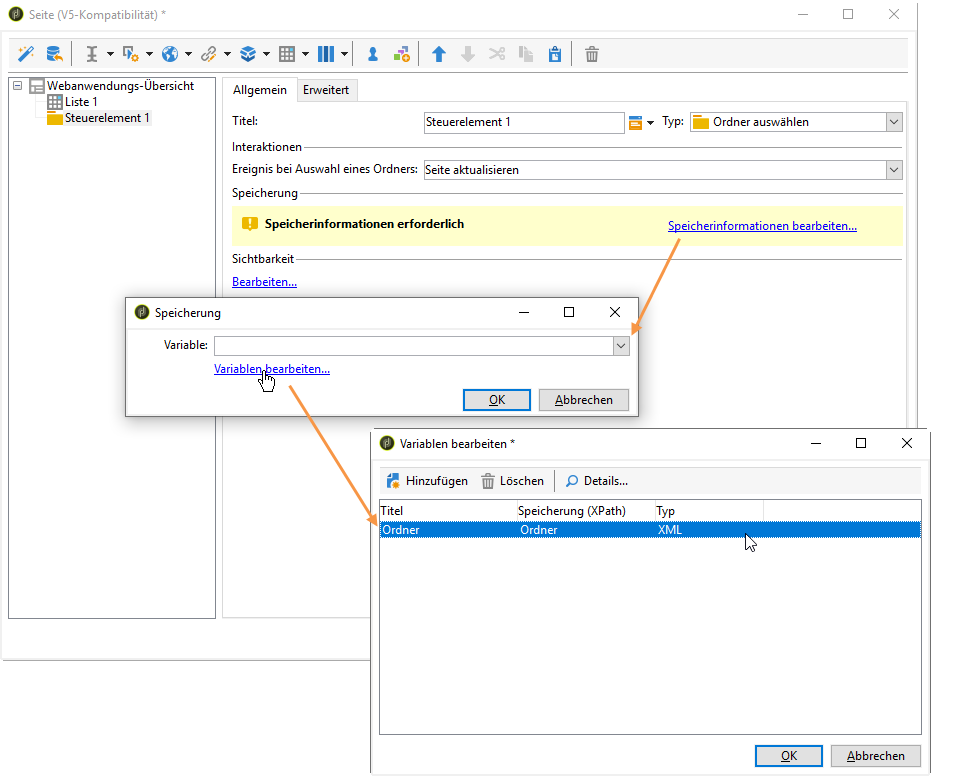Switch to the Allgemein tab
Viewport: 953px width, 776px height.
260,90
